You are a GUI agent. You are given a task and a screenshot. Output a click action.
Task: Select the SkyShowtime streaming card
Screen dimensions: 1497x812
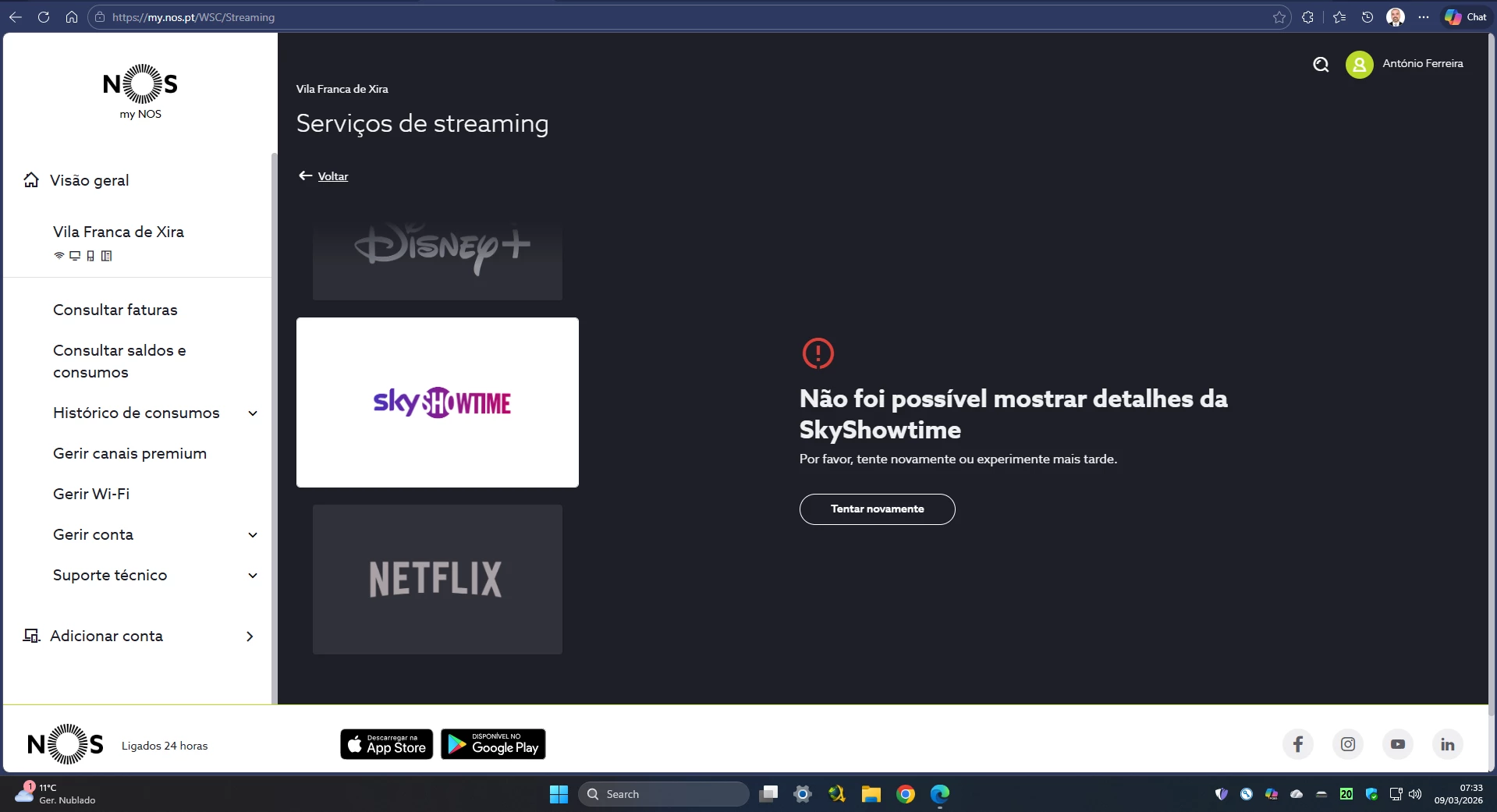click(x=438, y=402)
